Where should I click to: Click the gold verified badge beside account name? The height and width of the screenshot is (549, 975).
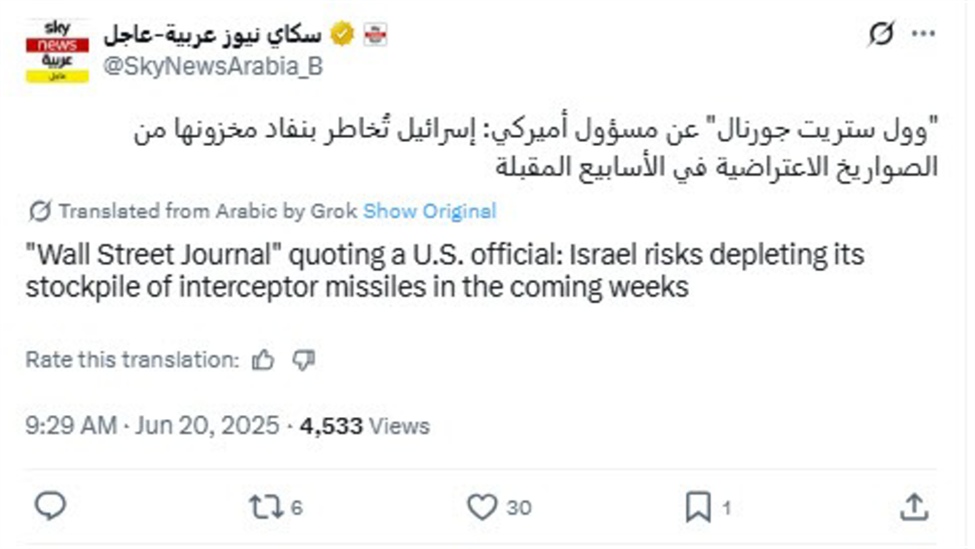342,35
